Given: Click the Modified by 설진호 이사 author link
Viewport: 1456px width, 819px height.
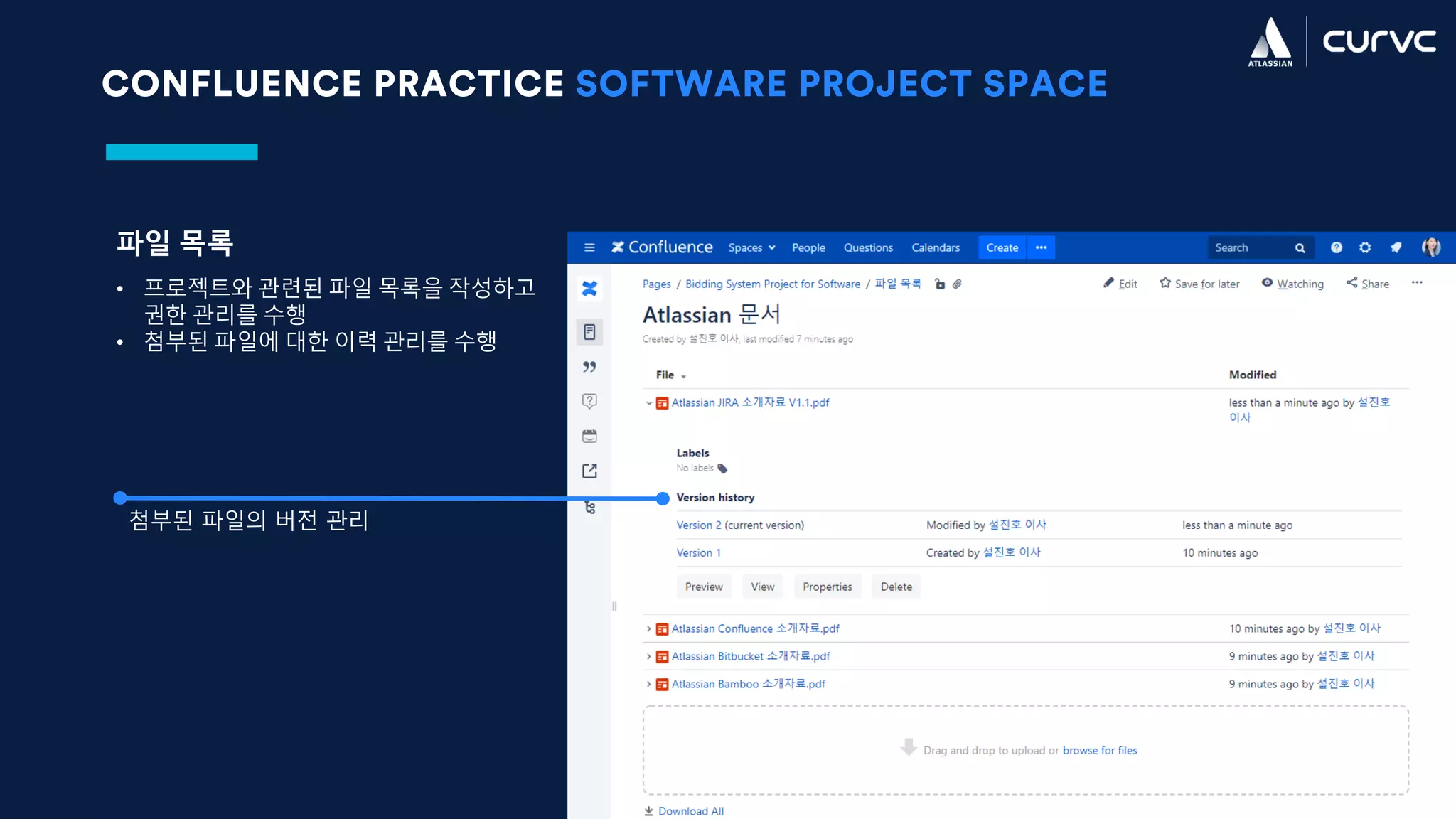Looking at the screenshot, I should [x=1017, y=525].
